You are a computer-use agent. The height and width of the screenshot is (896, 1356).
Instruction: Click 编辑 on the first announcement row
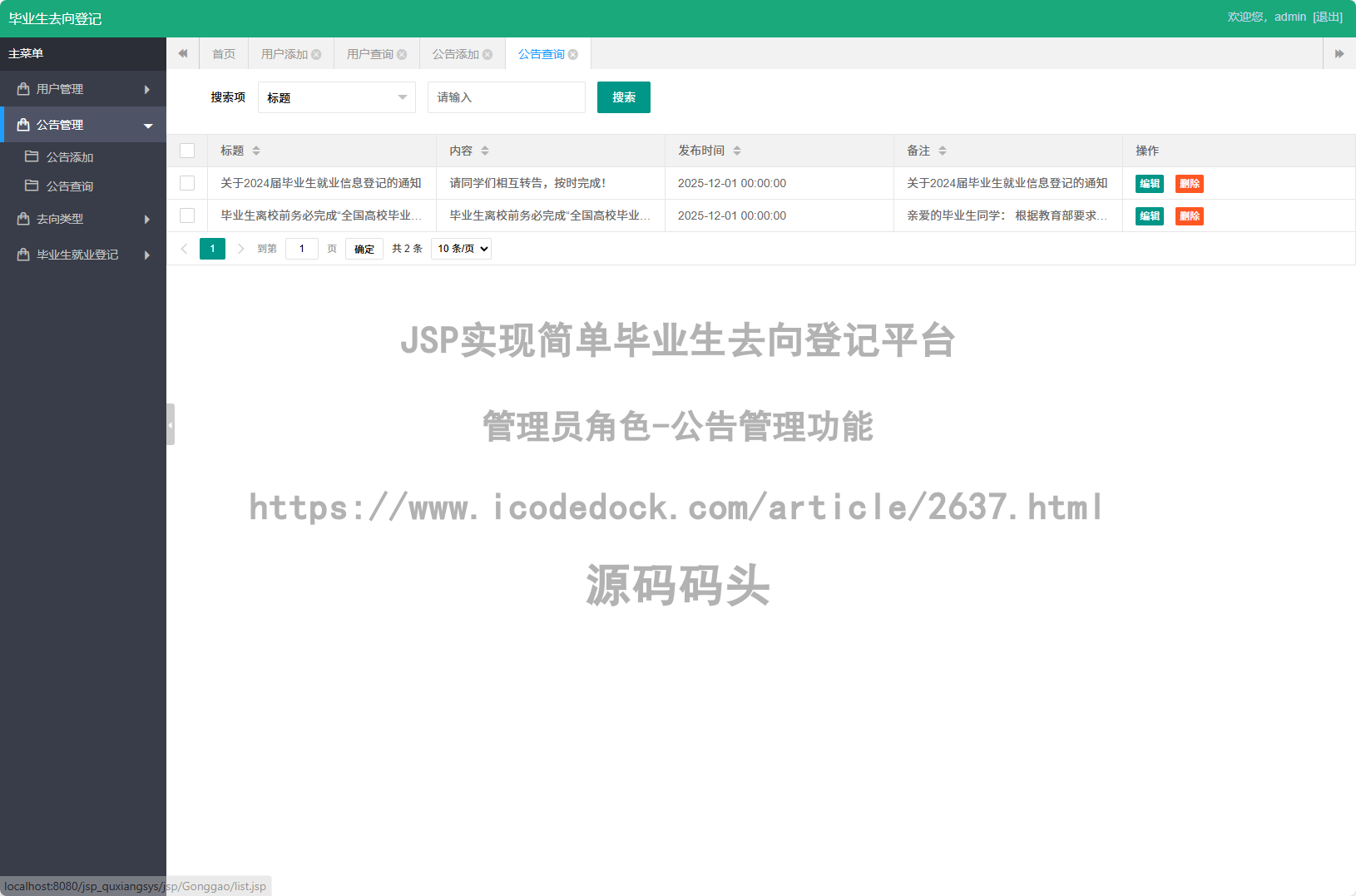(1149, 183)
